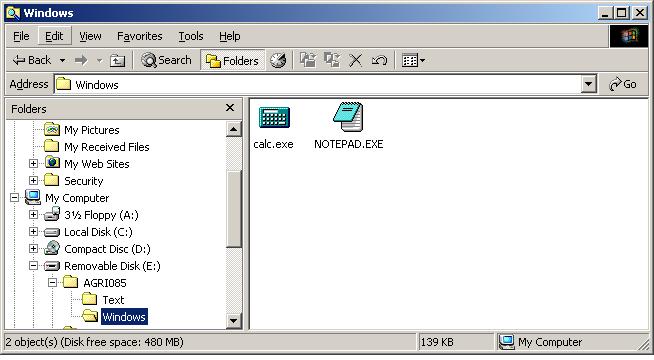Click the Copy To toolbar icon
This screenshot has width=654, height=360.
332,60
